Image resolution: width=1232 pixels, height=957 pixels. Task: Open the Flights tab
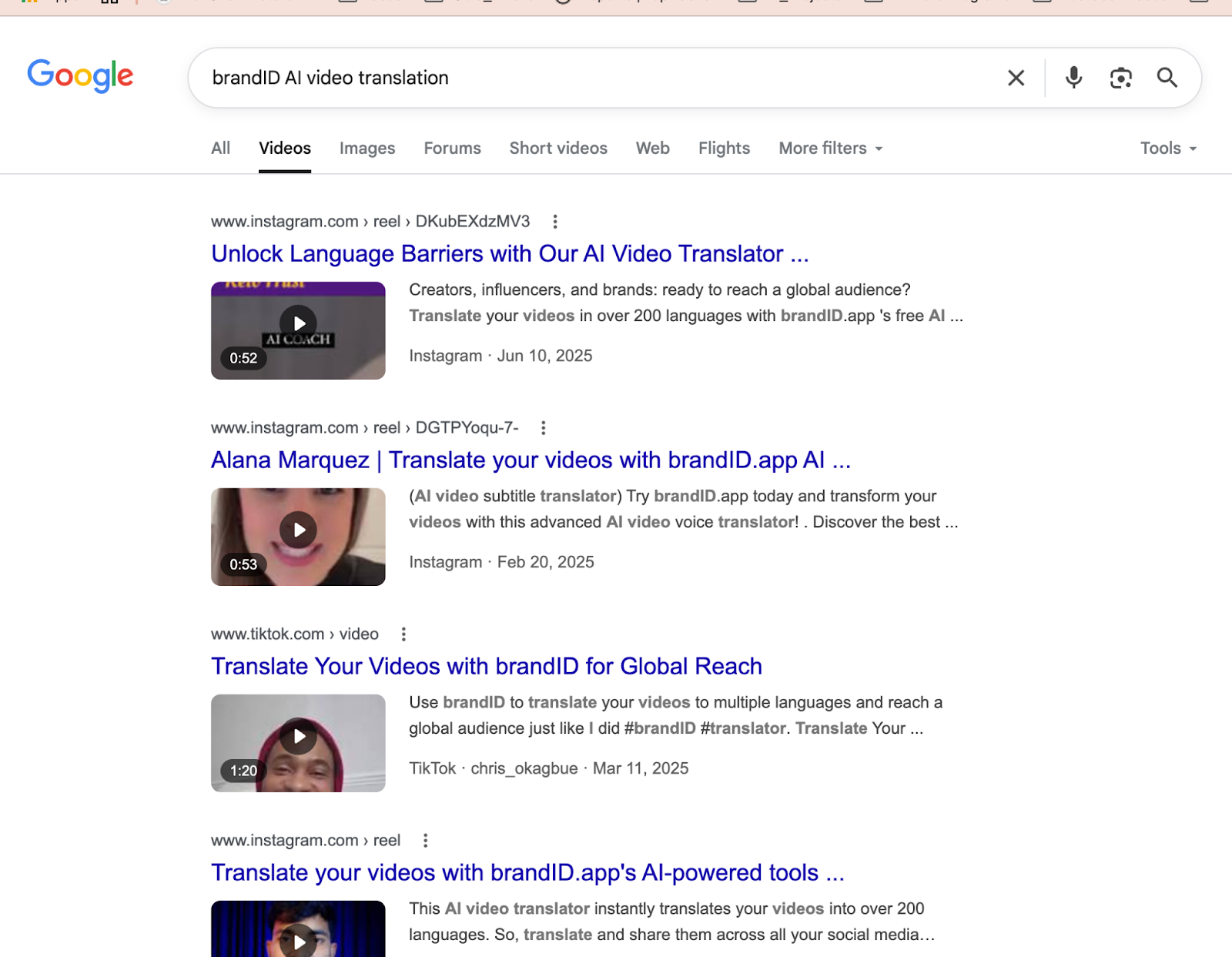coord(724,149)
